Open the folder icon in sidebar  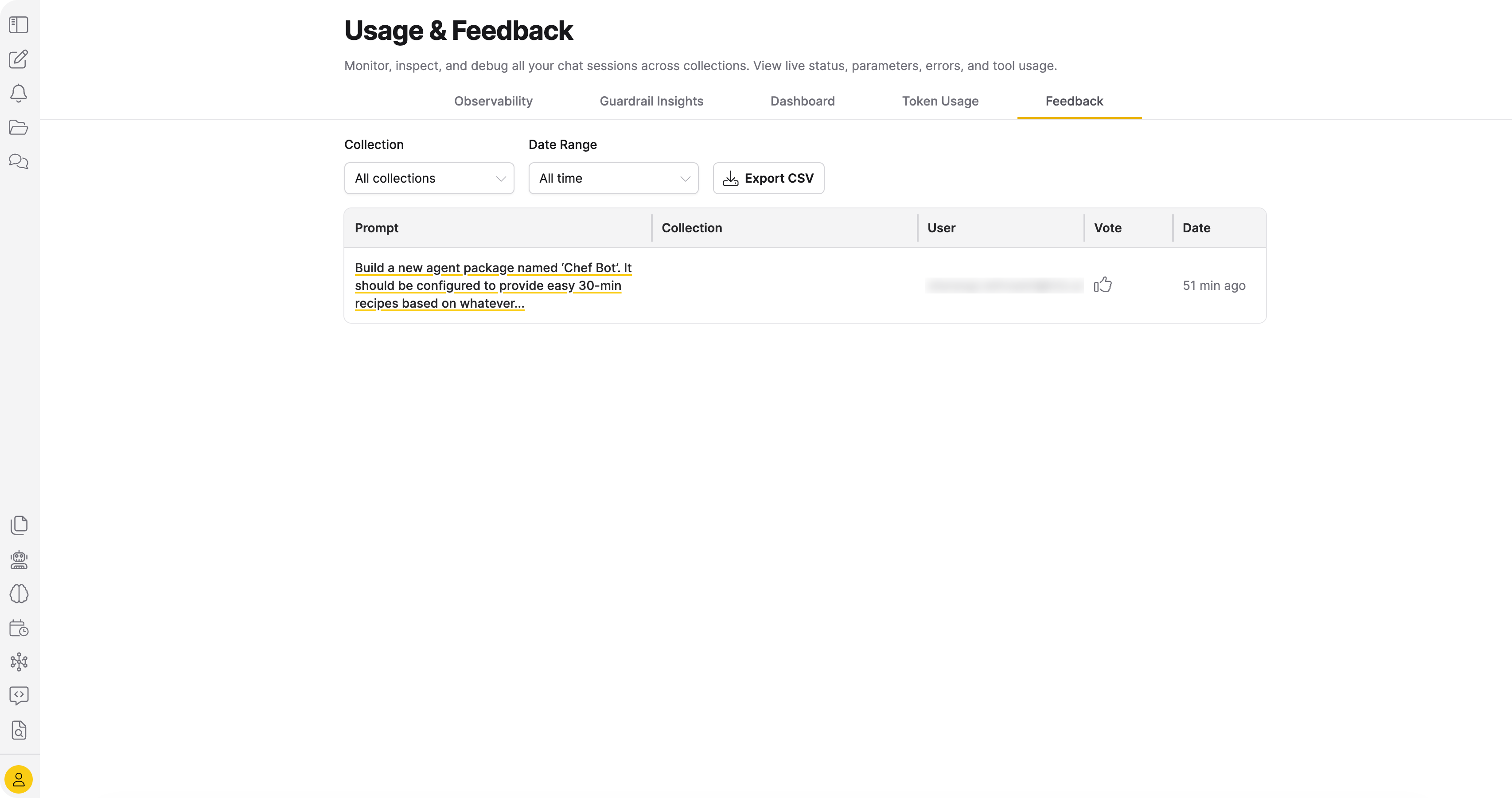point(19,127)
